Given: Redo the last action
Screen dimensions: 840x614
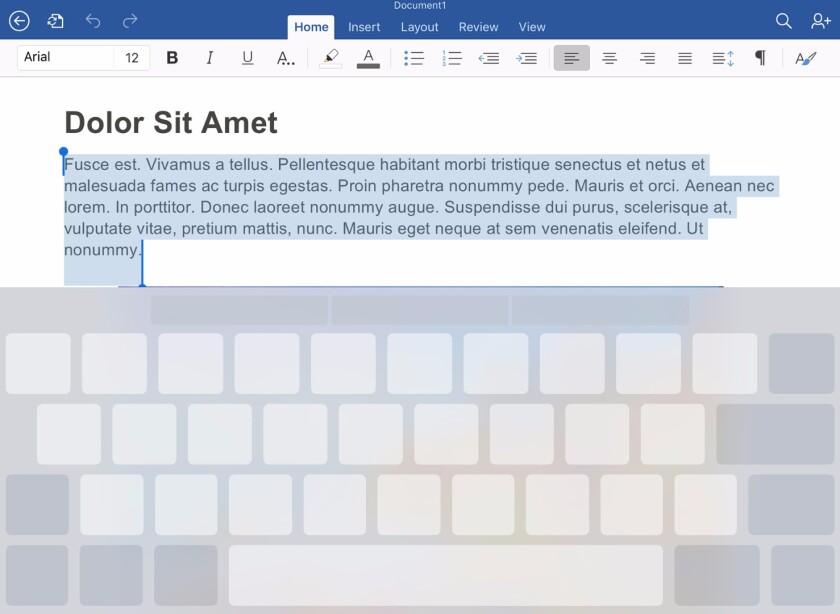Looking at the screenshot, I should click(130, 21).
